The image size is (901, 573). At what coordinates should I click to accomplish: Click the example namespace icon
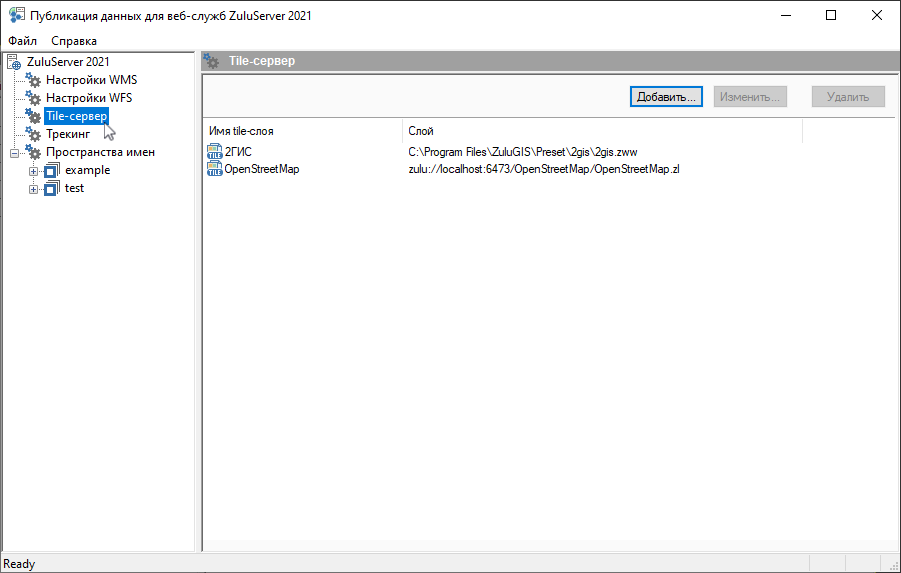[x=52, y=170]
